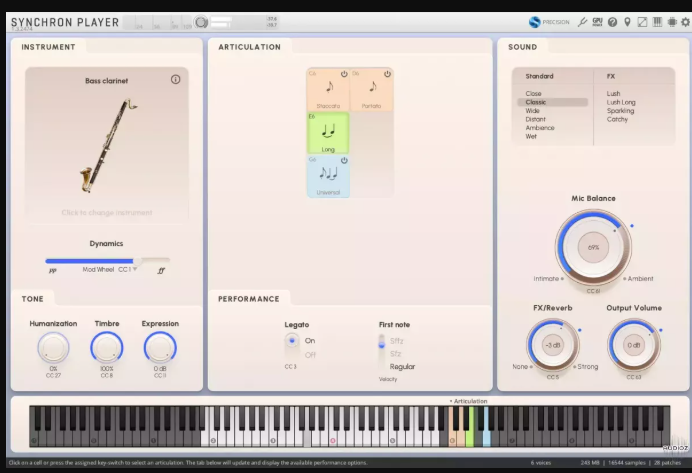Screen dimensions: 692x473
Task: Click the Output Volume knob
Action: [x=634, y=345]
